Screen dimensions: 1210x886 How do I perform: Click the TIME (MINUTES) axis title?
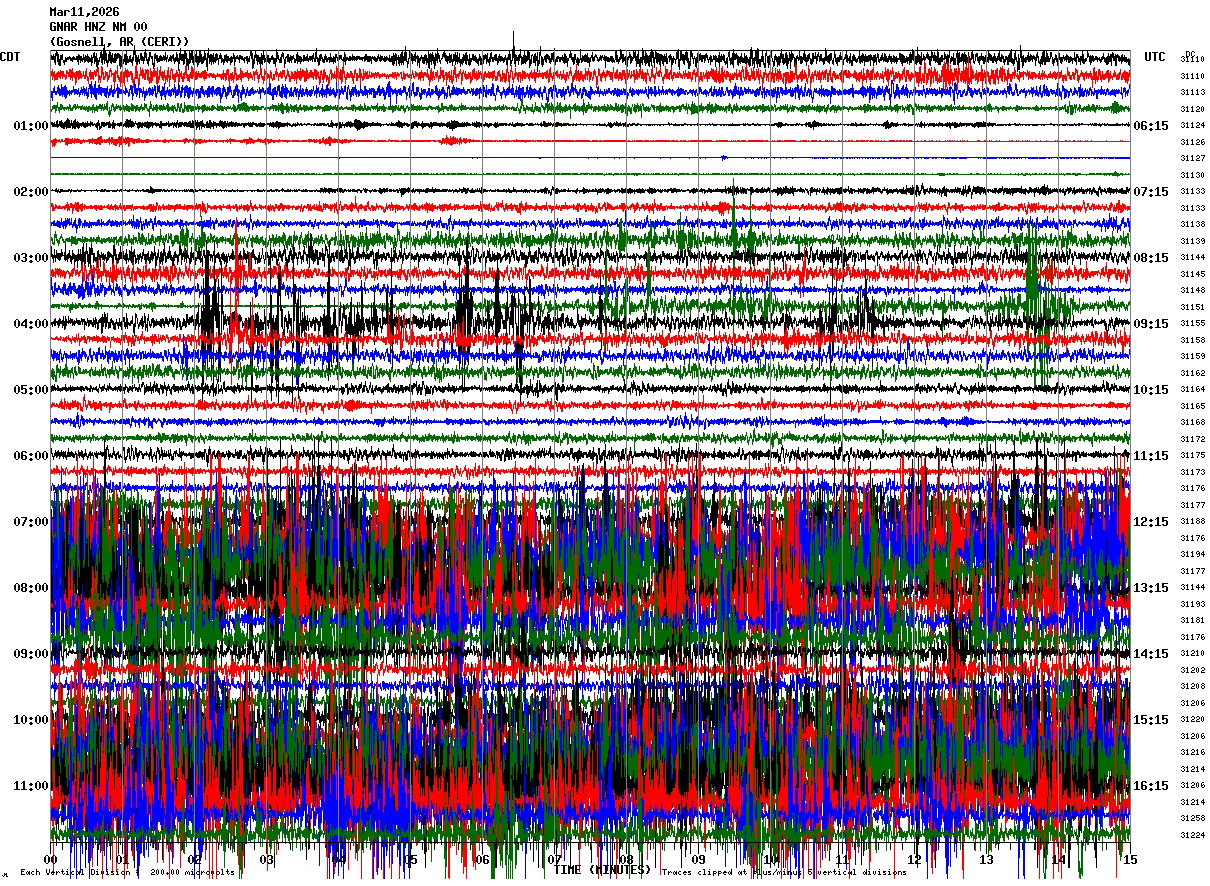point(602,870)
